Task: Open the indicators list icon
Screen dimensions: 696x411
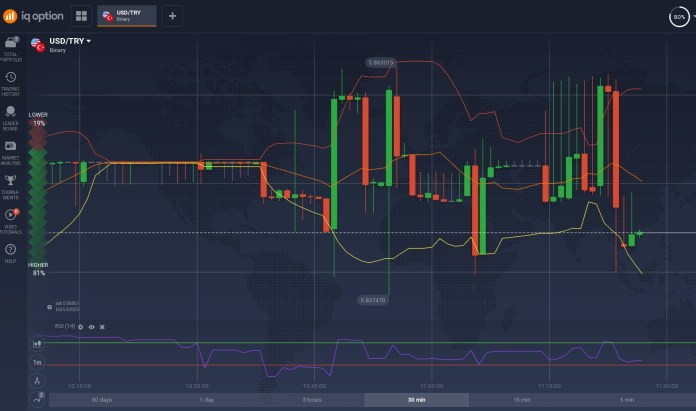Action: (x=37, y=399)
